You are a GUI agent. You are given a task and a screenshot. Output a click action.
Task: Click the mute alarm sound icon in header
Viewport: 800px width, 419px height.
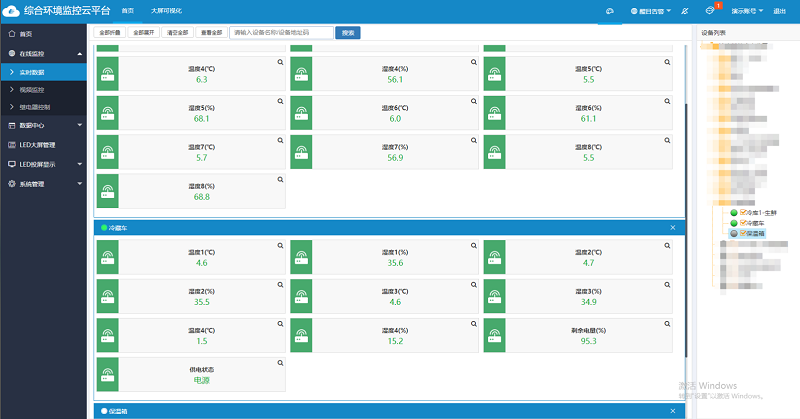point(684,10)
